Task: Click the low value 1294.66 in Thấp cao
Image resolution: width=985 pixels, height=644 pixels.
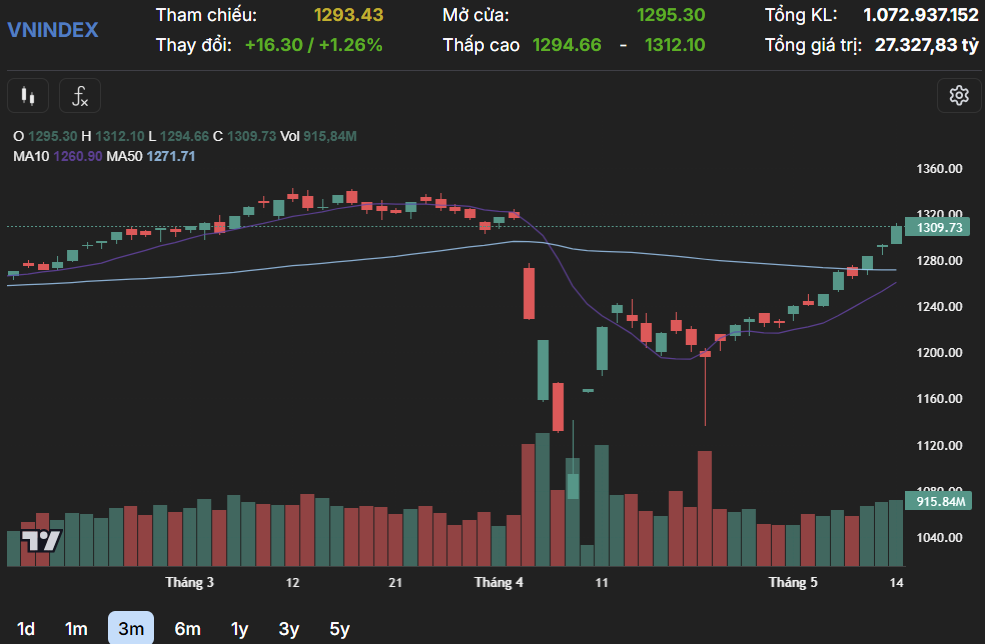Action: 567,45
